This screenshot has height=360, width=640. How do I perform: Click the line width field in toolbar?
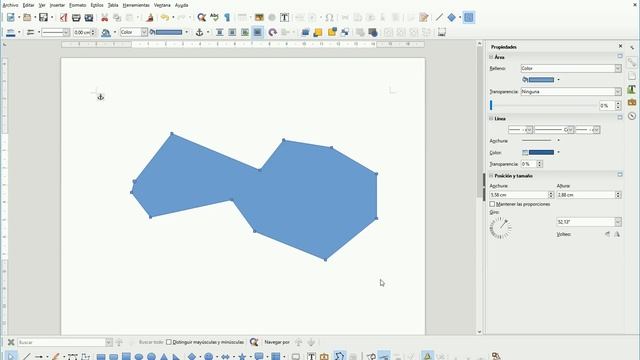click(x=82, y=32)
